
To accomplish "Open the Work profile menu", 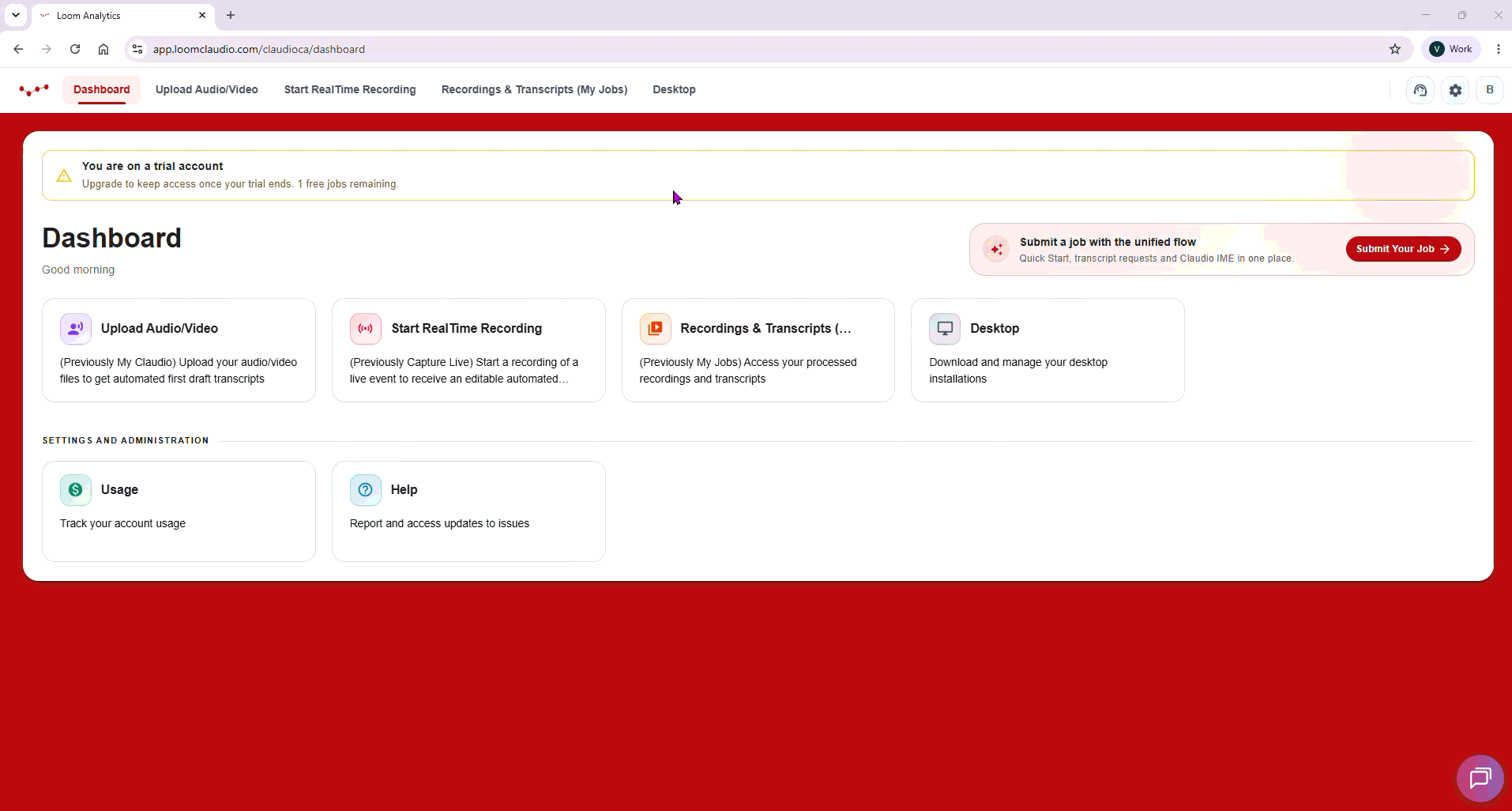I will (x=1451, y=49).
